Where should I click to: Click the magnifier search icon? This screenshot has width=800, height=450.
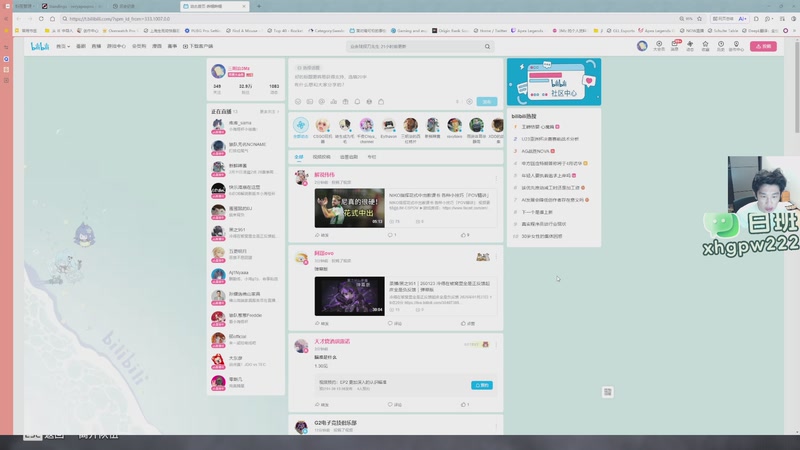pyautogui.click(x=487, y=46)
